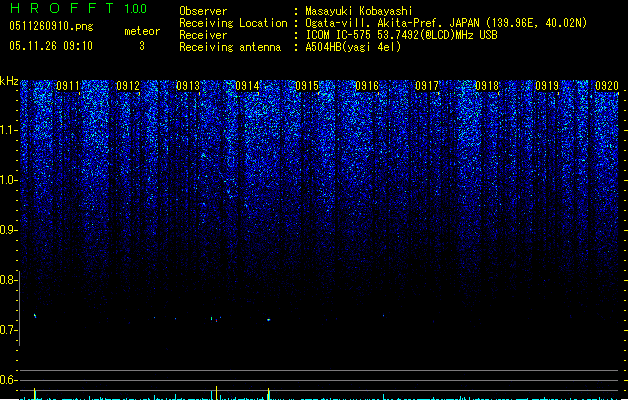Click the 0920 time marker

tap(607, 86)
